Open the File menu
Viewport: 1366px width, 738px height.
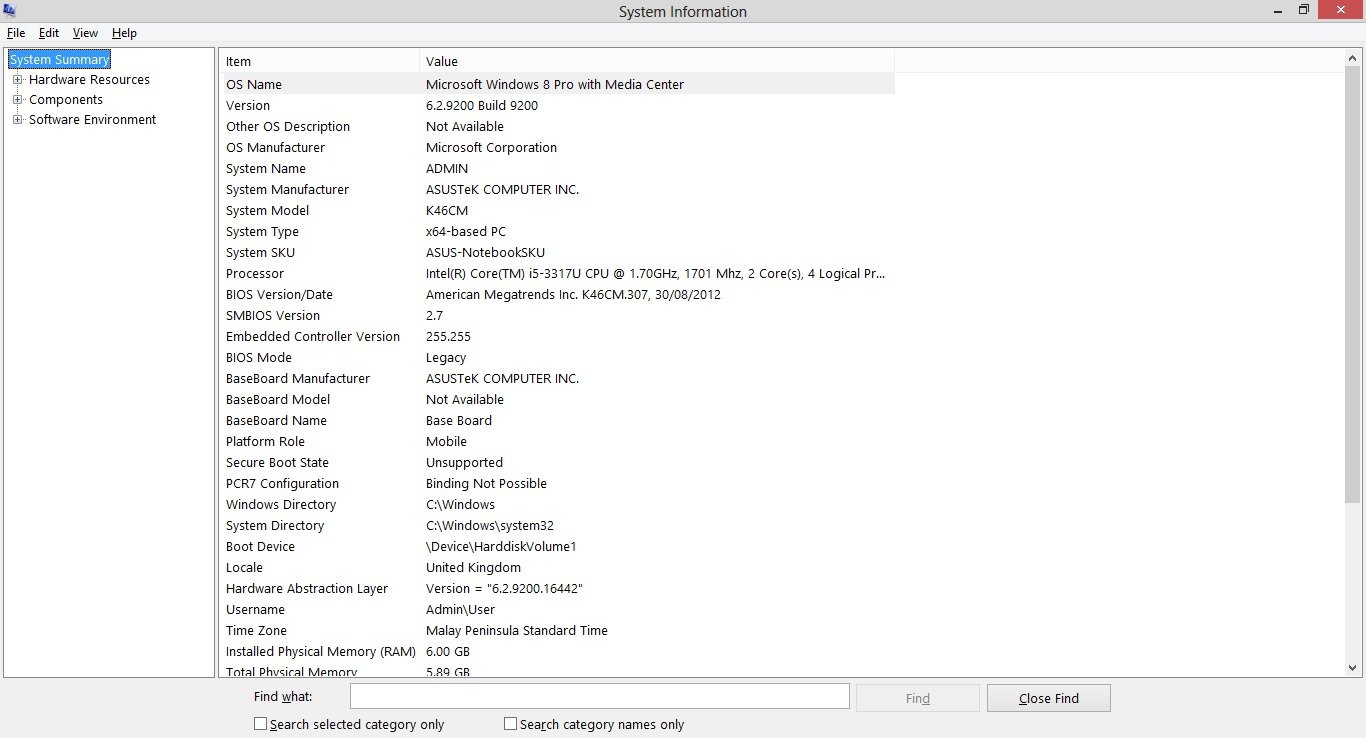coord(16,33)
